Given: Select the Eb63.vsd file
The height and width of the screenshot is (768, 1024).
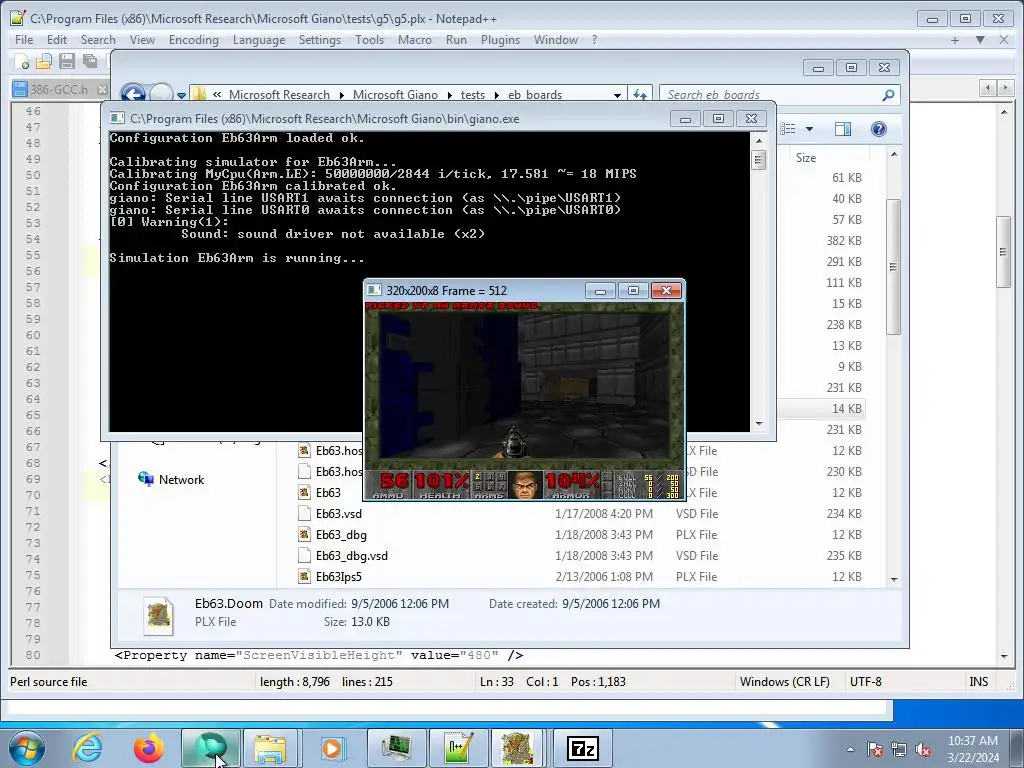Looking at the screenshot, I should [x=339, y=513].
